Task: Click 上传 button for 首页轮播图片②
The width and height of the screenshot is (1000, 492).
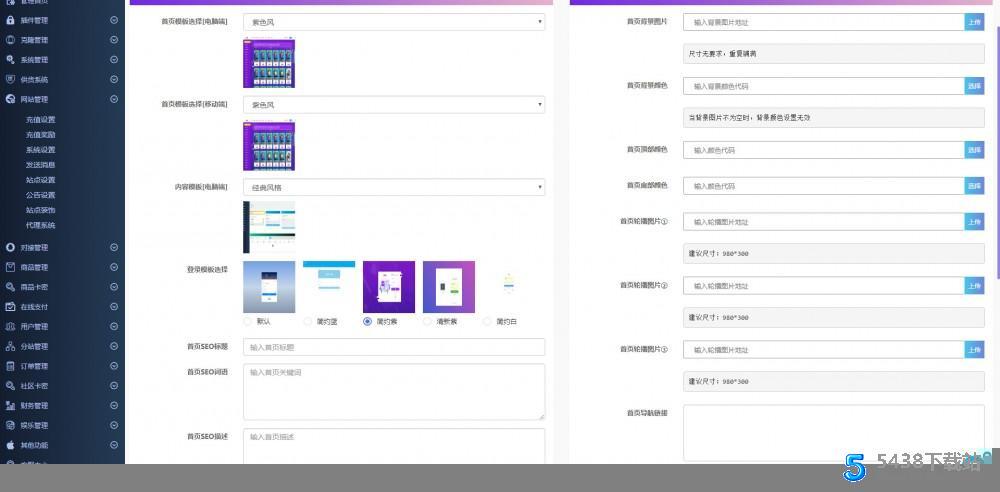Action: coord(974,286)
